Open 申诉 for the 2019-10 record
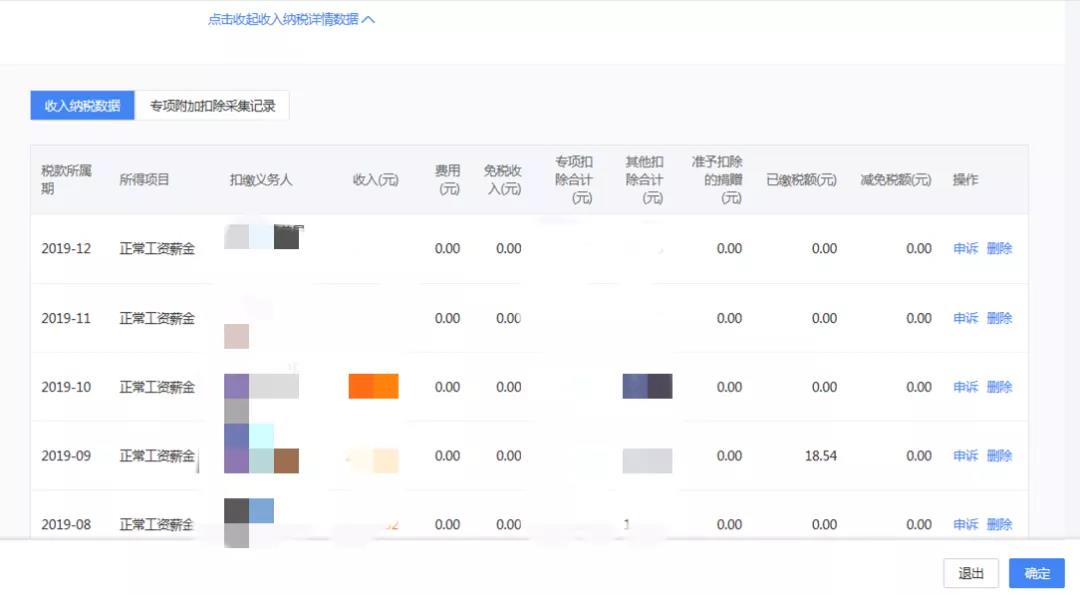The width and height of the screenshot is (1080, 595). pos(964,386)
